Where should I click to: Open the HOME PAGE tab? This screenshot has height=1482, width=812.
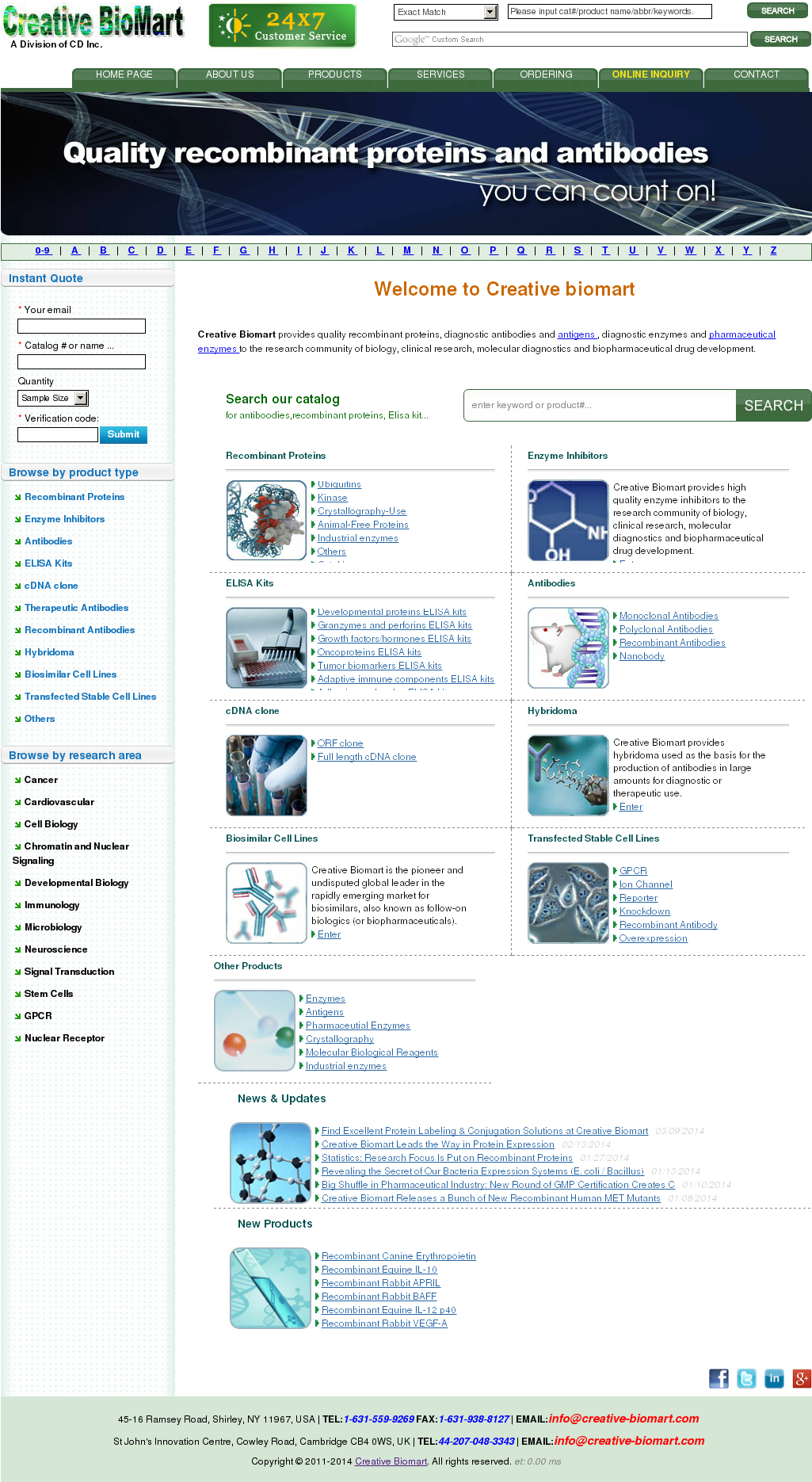[x=124, y=76]
